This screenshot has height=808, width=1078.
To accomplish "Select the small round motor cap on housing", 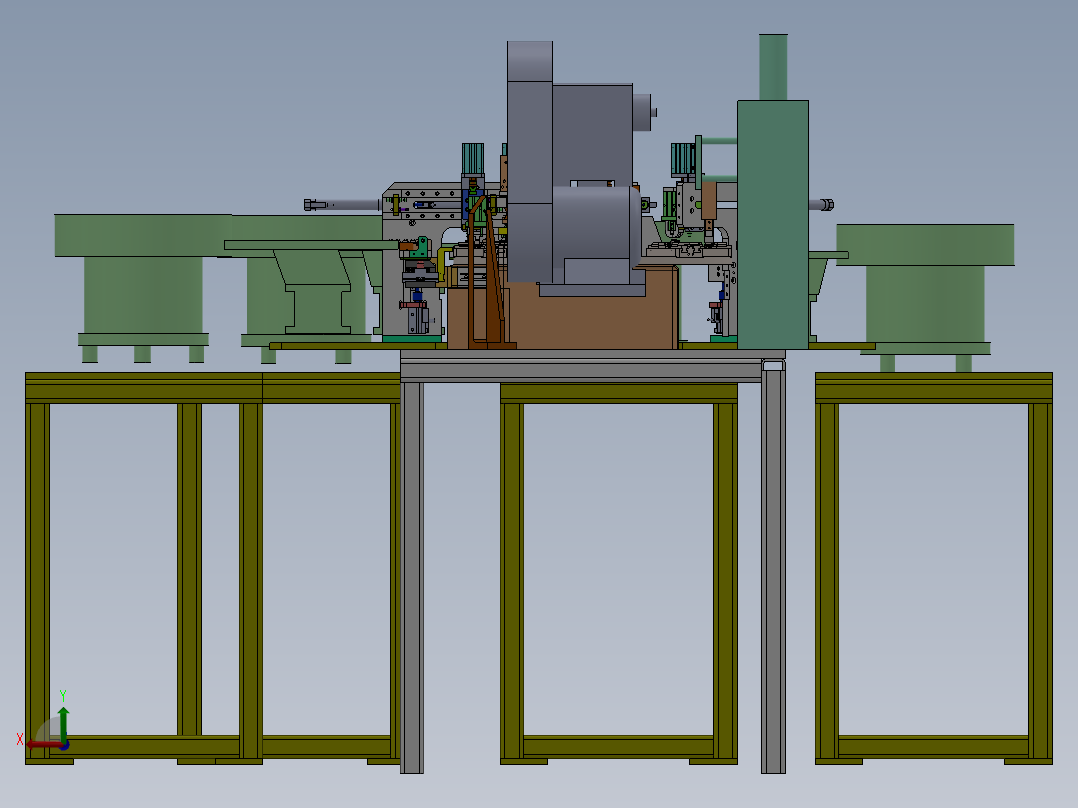I will tap(644, 112).
